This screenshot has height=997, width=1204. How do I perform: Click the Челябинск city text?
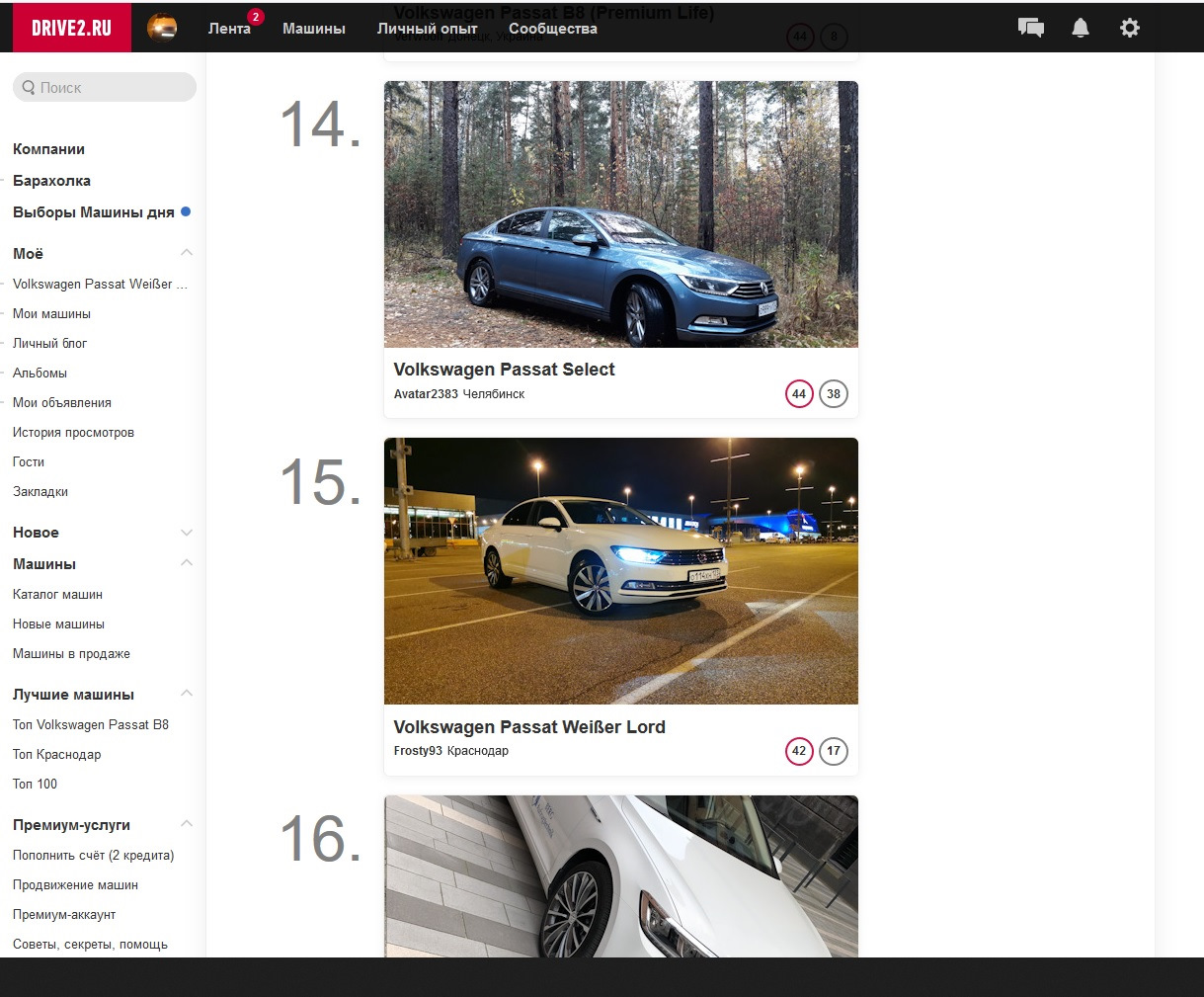point(494,394)
